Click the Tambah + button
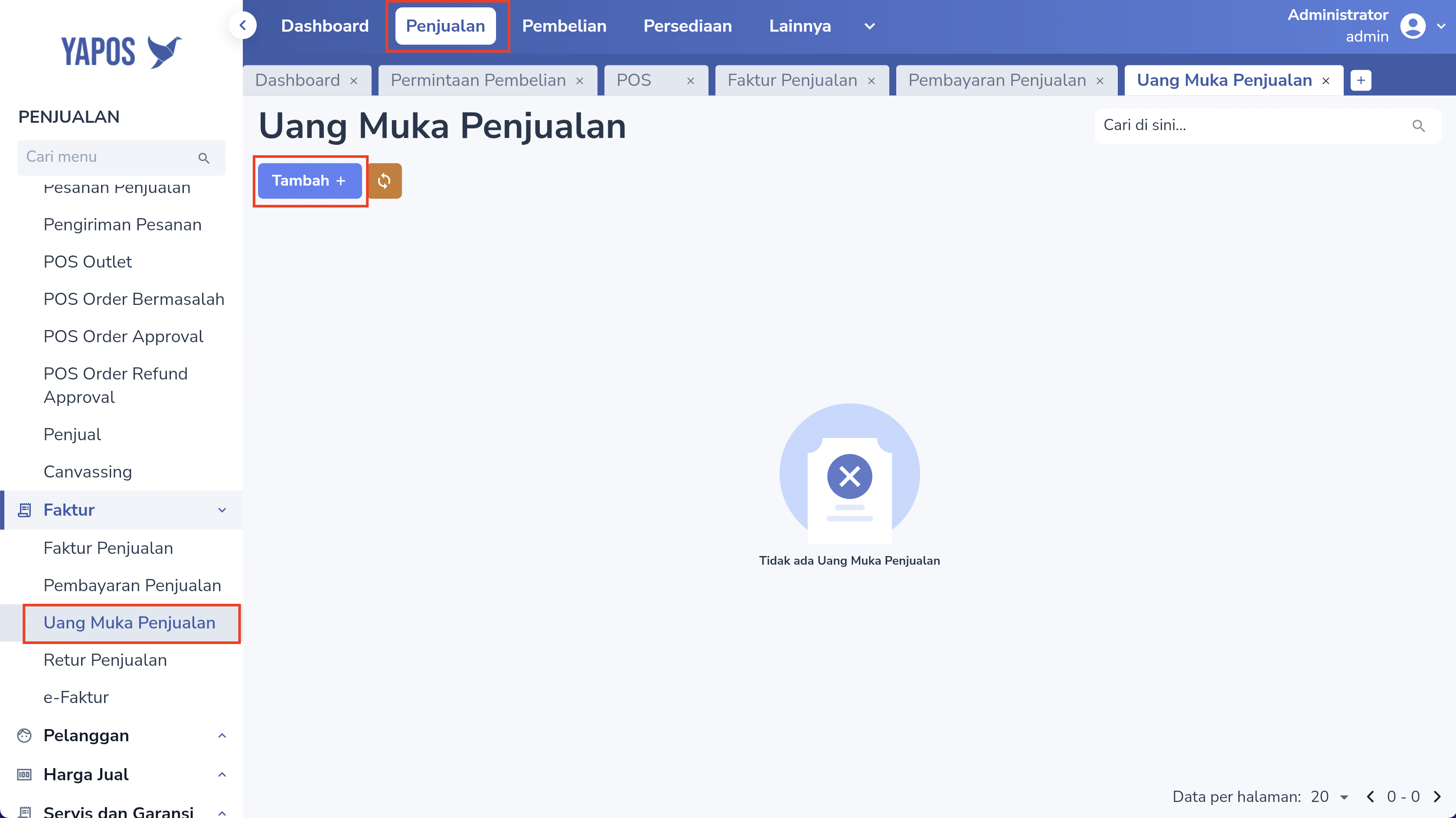This screenshot has width=1456, height=818. 310,181
